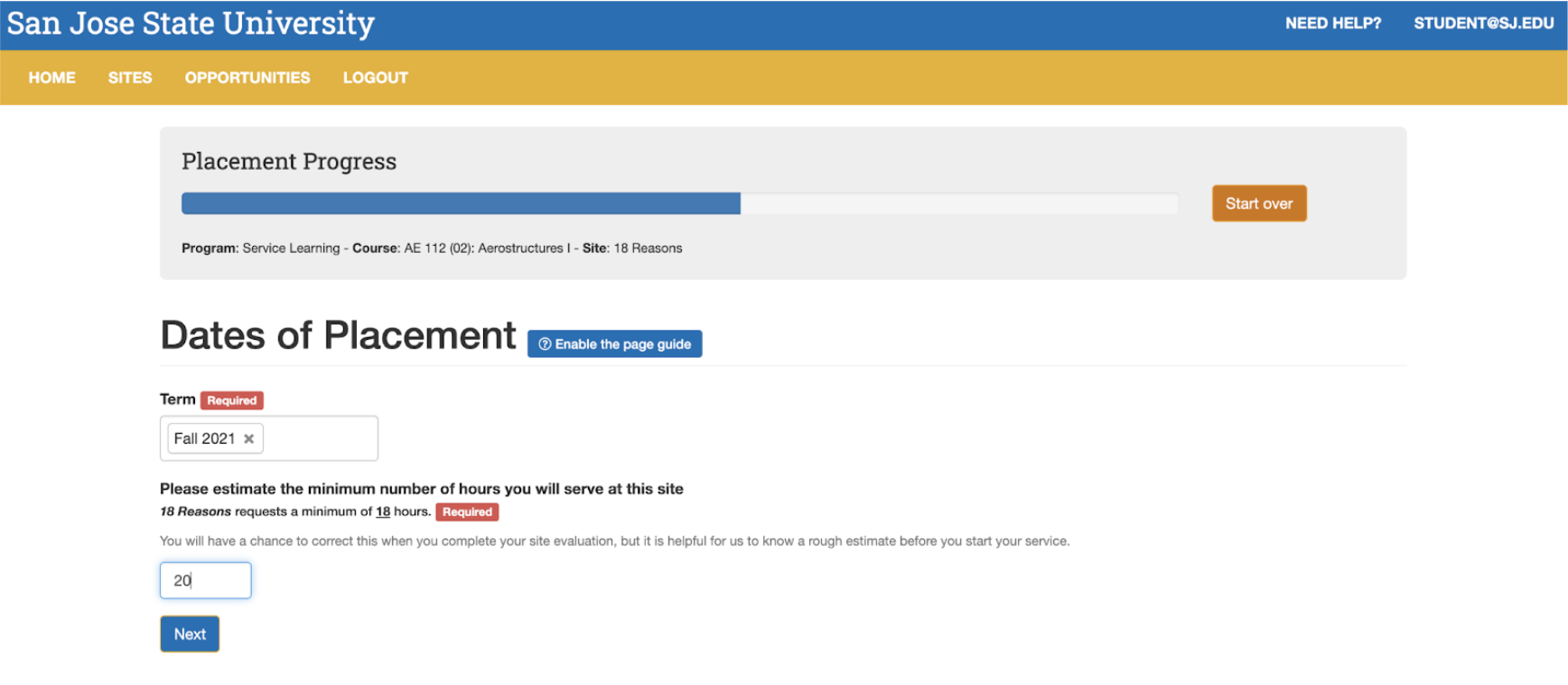Open the Sites menu item

tap(130, 78)
